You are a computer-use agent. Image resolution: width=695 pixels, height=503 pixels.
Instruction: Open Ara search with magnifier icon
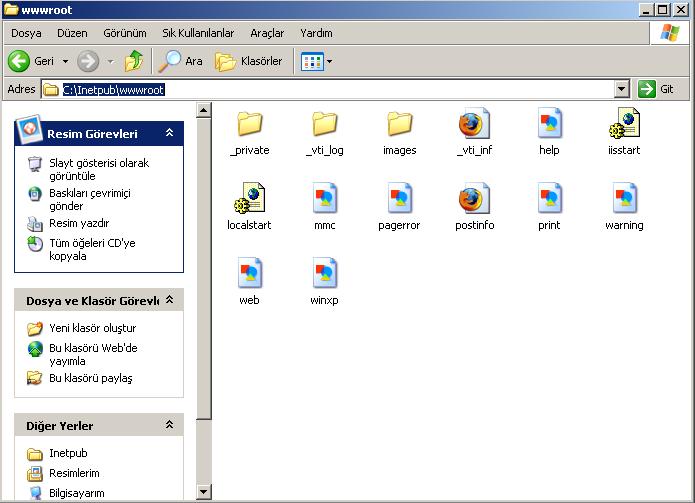pos(181,61)
